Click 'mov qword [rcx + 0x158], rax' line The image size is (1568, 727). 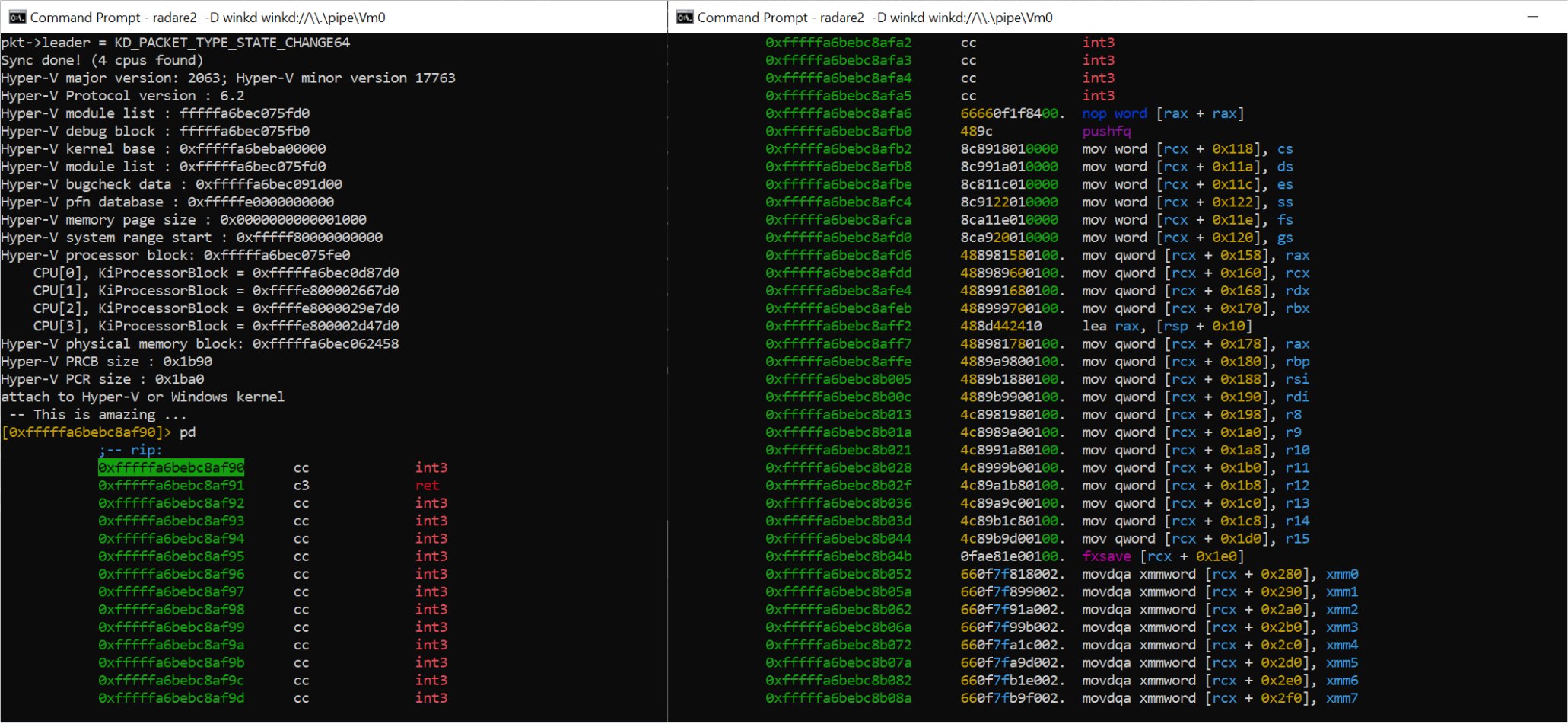pyautogui.click(x=1196, y=255)
